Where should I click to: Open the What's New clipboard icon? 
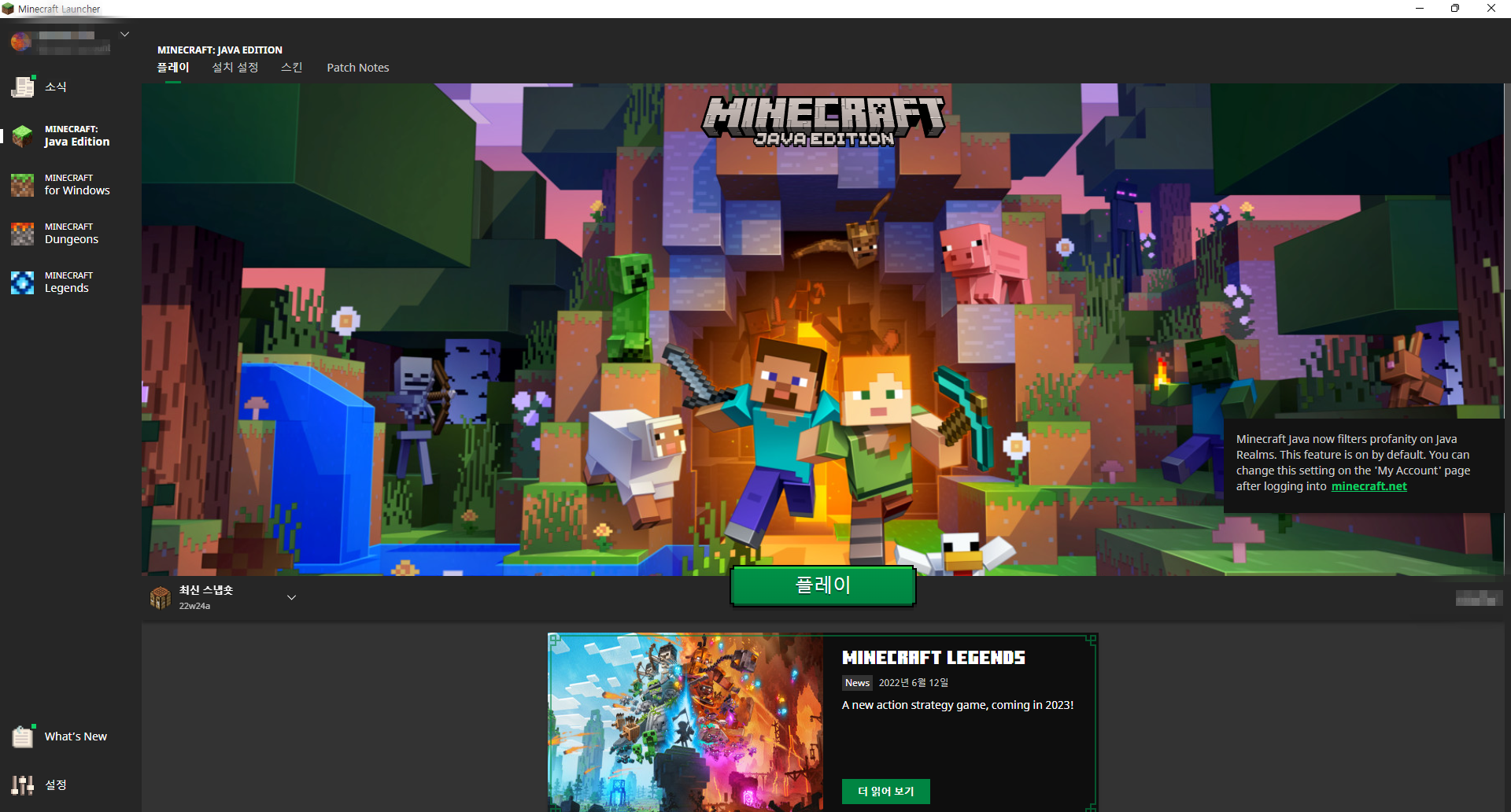point(23,736)
